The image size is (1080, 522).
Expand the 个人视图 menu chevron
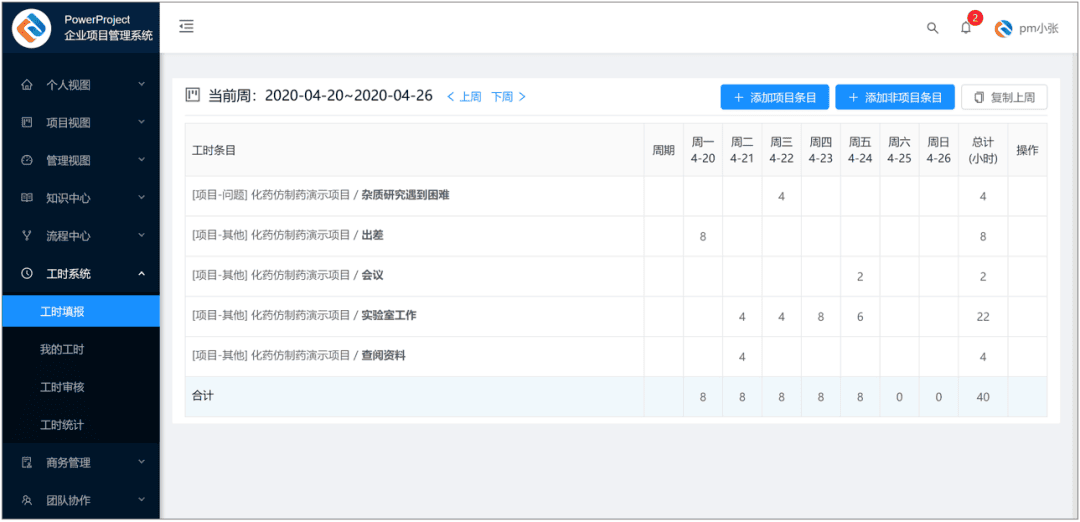click(141, 85)
